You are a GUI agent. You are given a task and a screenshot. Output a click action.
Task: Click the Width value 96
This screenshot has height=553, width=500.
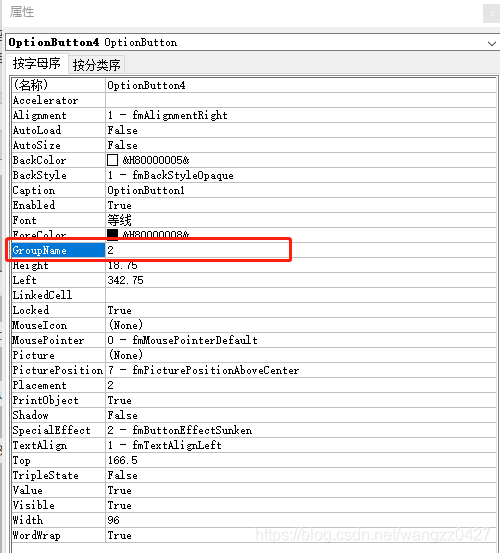click(114, 520)
